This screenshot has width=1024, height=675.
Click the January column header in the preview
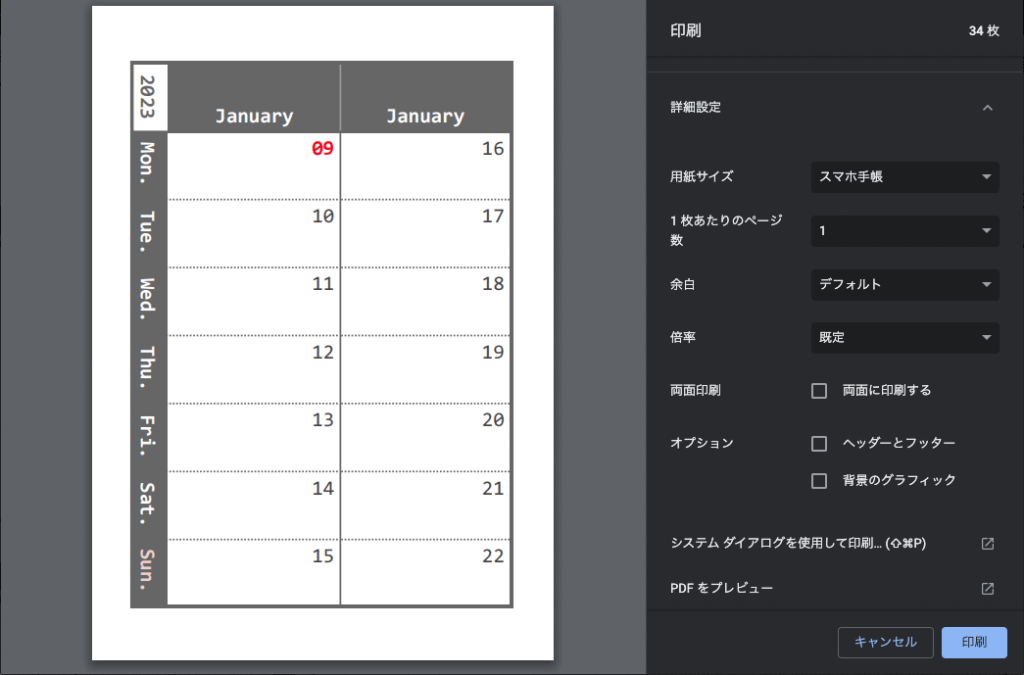253,115
